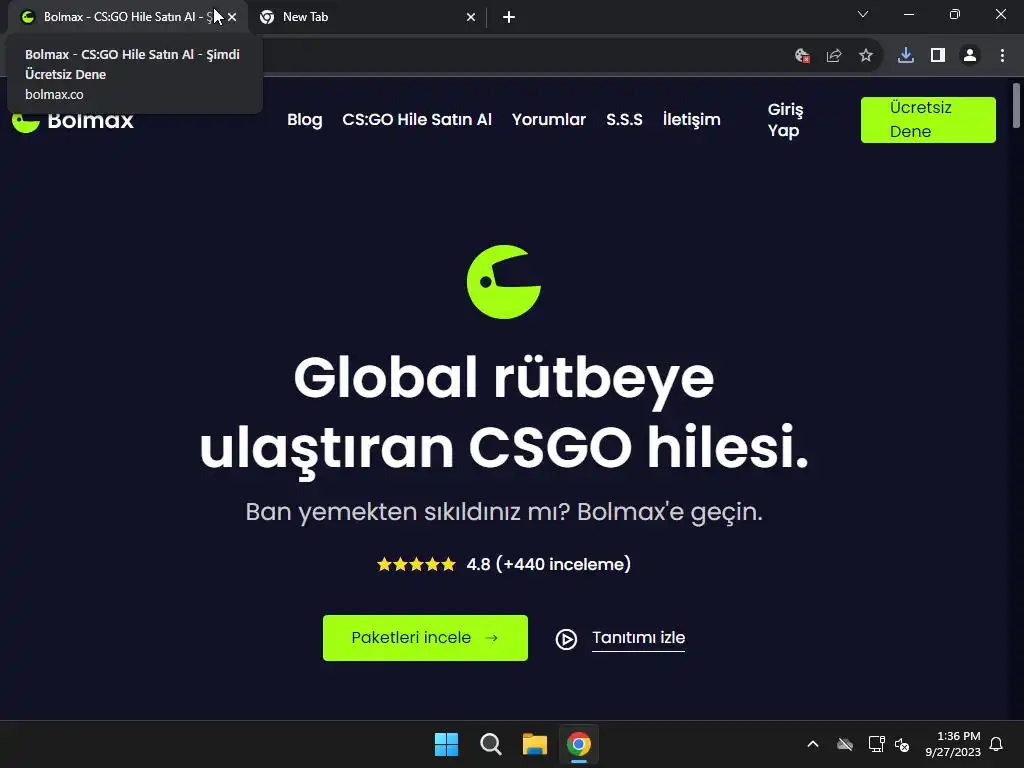Click the 4.8 (+440 inceleme) text
The image size is (1024, 768).
549,564
